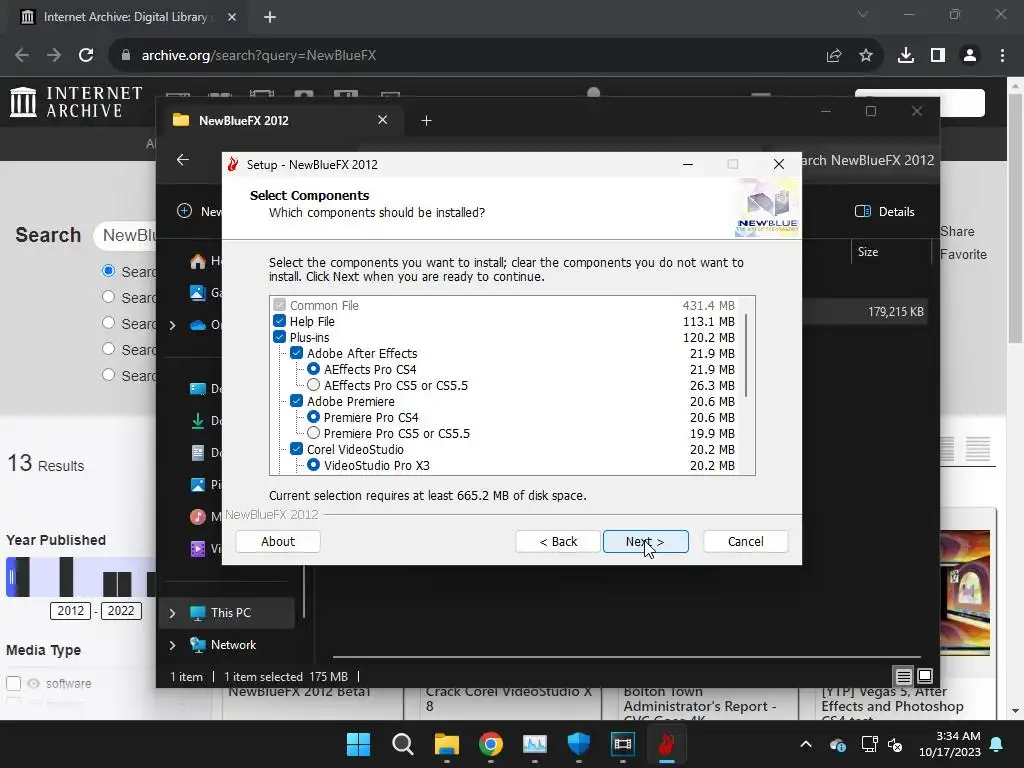Click the Home icon in Explorer sidebar

(x=198, y=261)
